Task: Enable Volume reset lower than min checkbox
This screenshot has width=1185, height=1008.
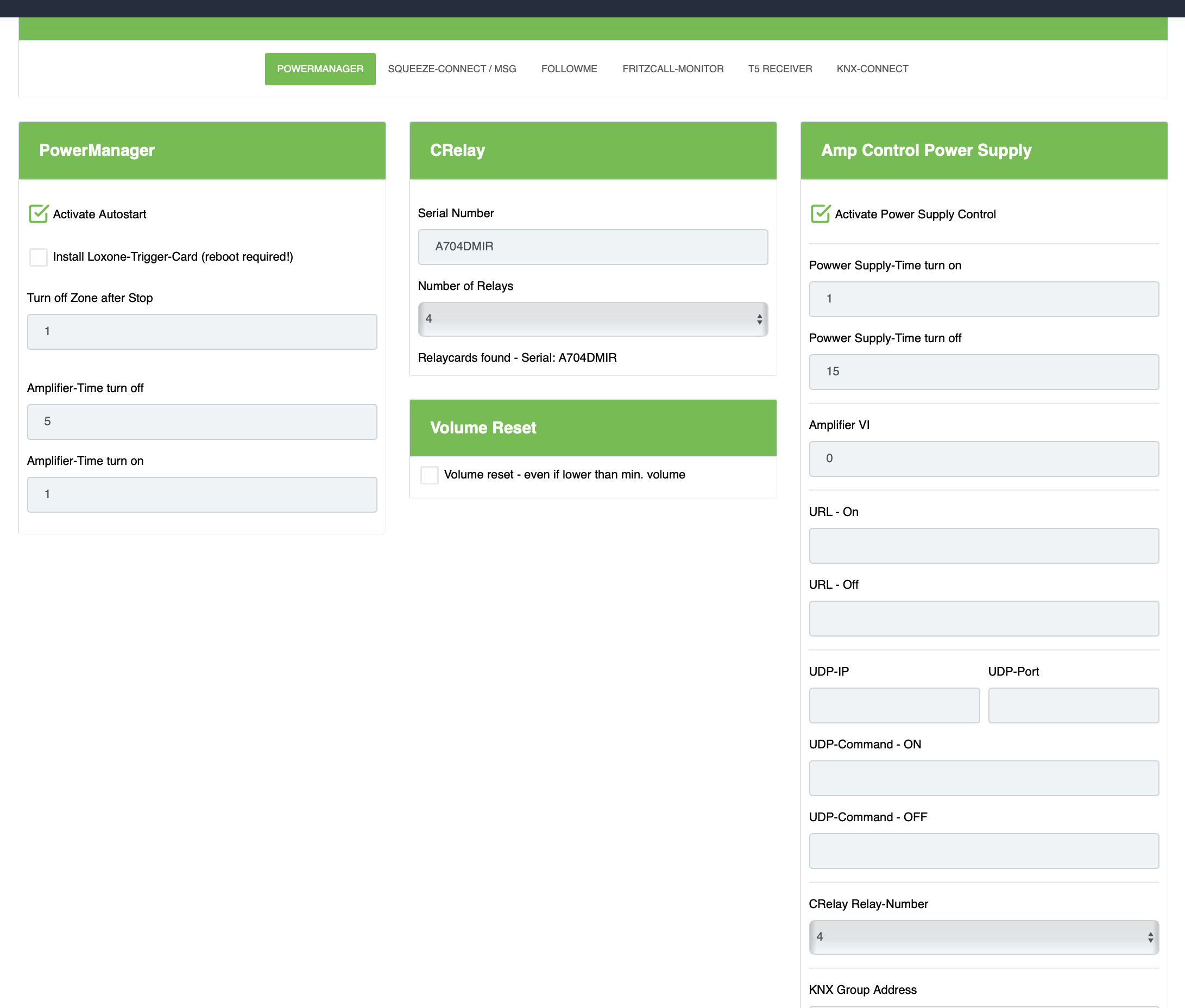Action: 429,475
